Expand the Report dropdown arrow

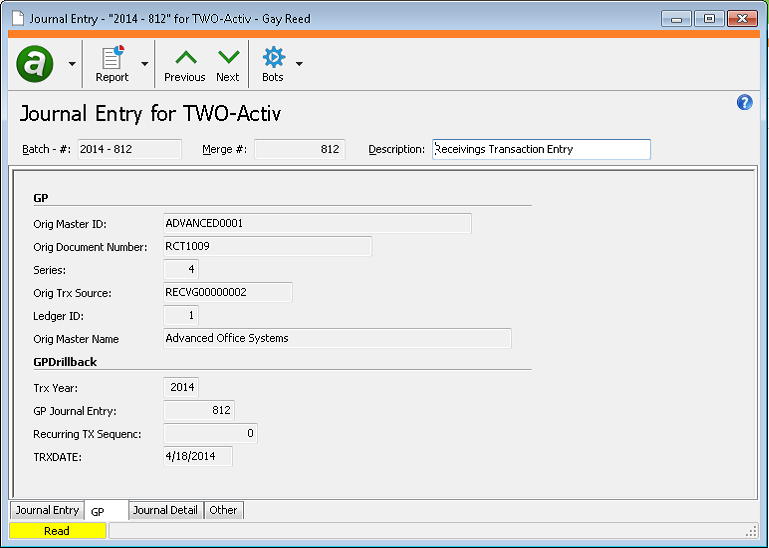pos(145,64)
